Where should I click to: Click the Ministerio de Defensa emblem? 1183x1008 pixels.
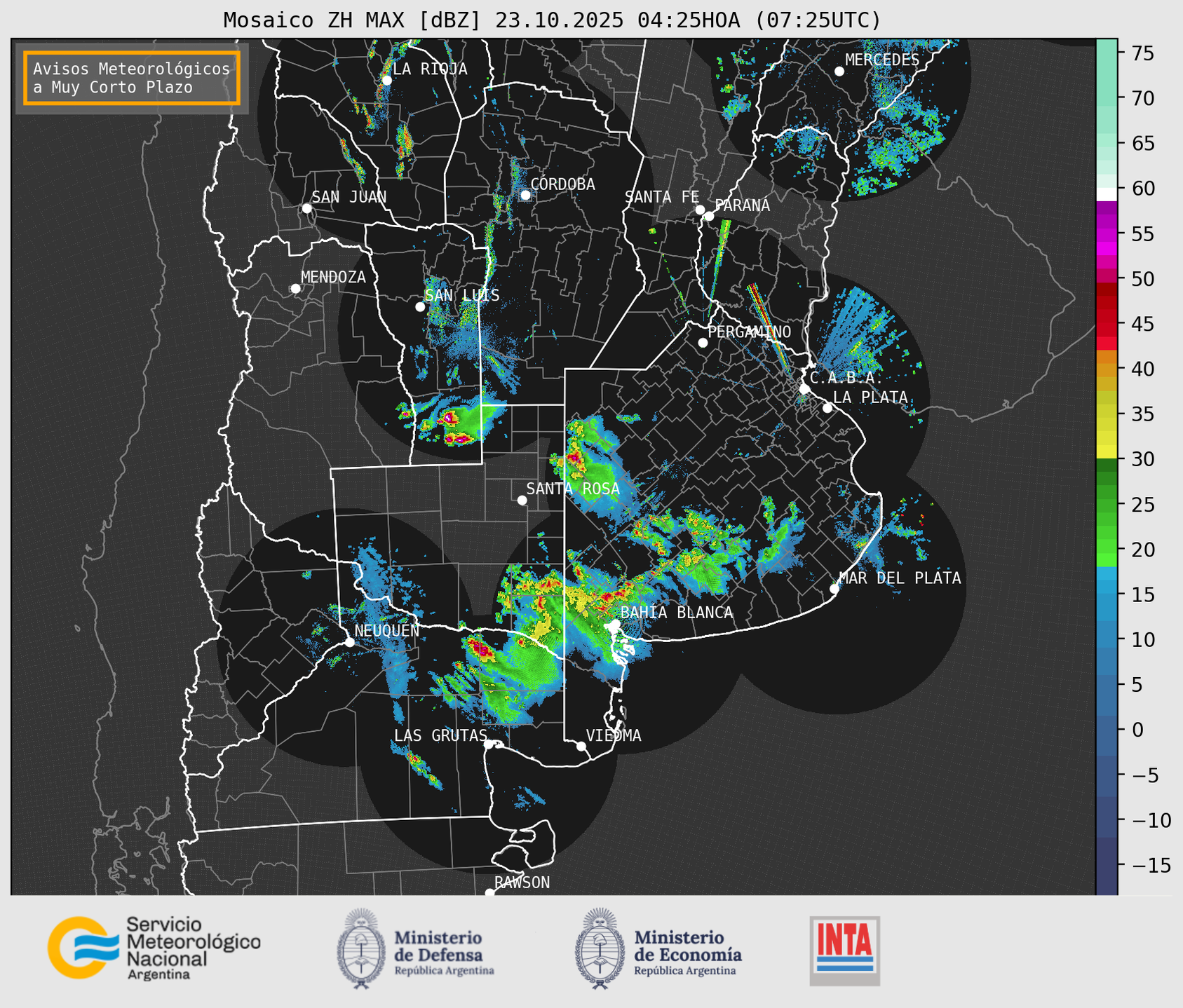[361, 948]
